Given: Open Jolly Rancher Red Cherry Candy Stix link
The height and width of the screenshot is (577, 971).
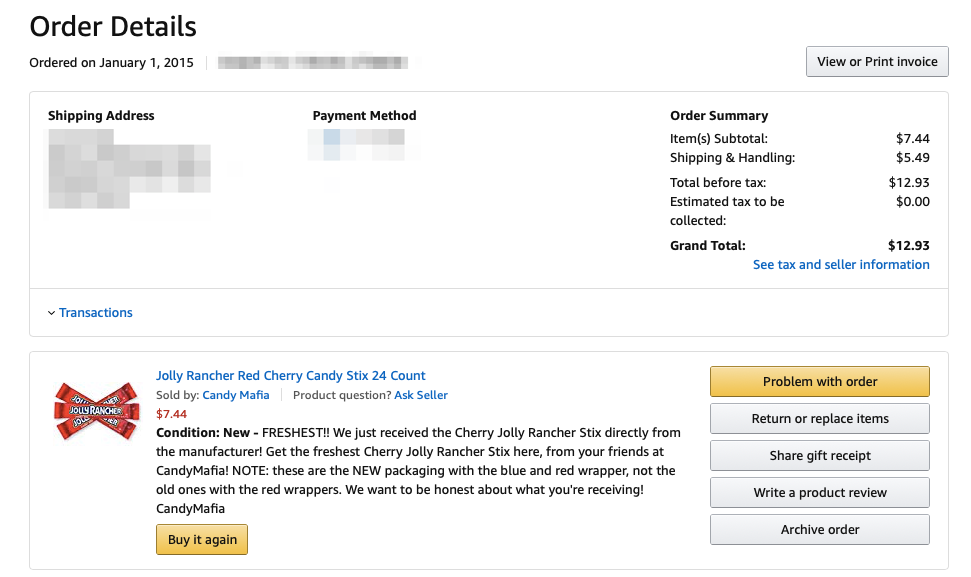Looking at the screenshot, I should (x=290, y=376).
